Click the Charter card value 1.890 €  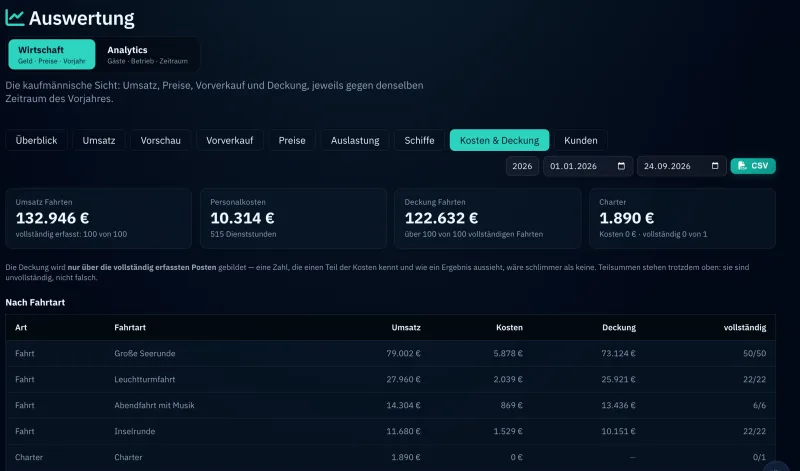[627, 218]
